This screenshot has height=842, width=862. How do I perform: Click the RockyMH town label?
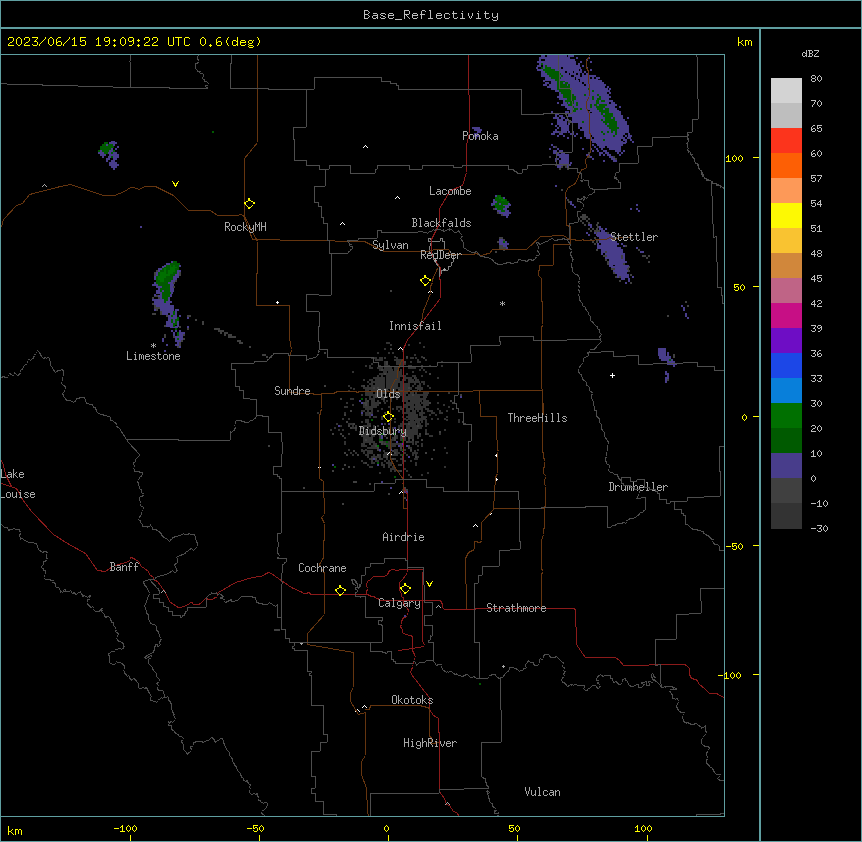point(245,227)
